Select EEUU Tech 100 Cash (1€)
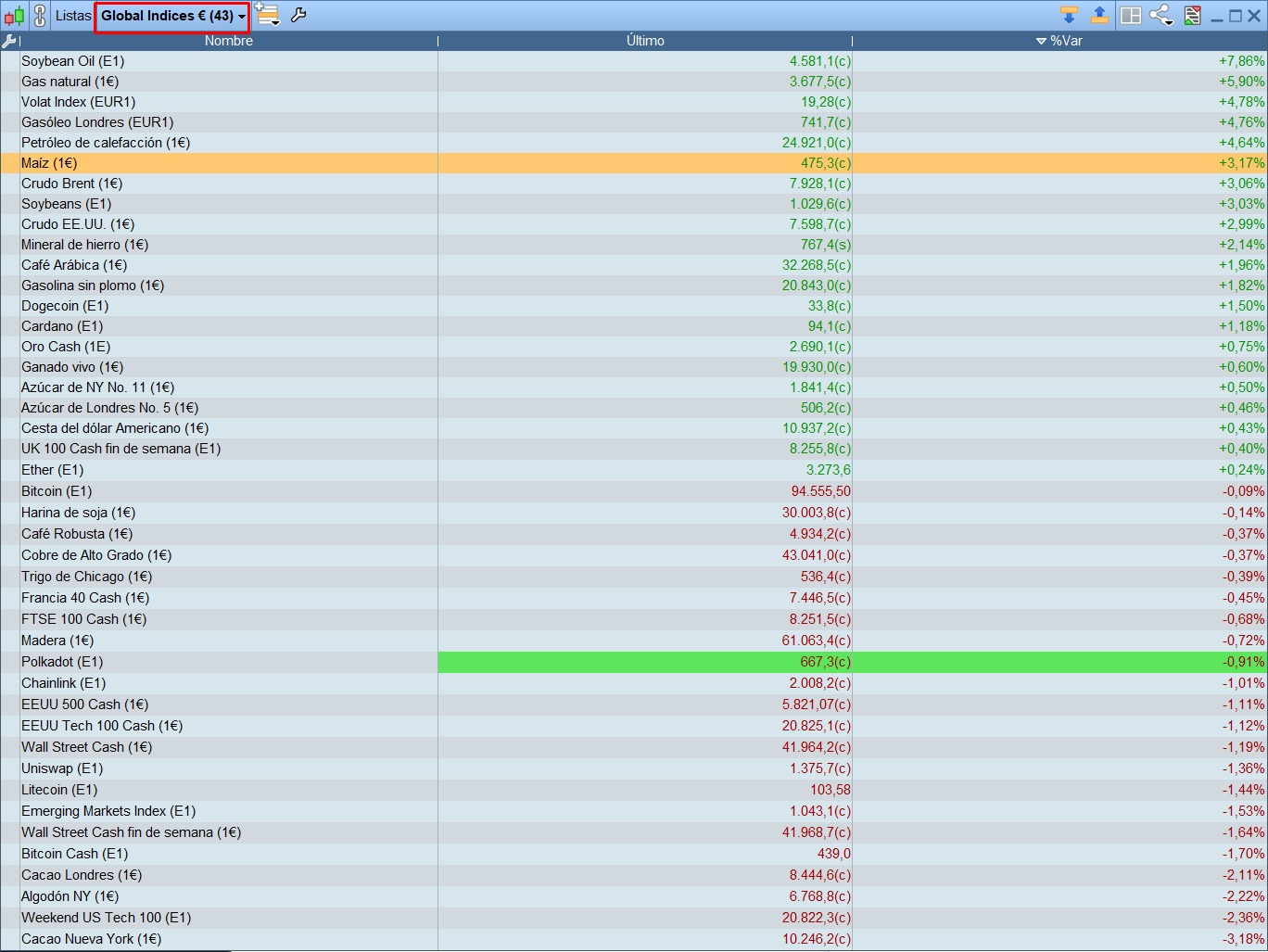Viewport: 1268px width, 952px height. click(102, 726)
